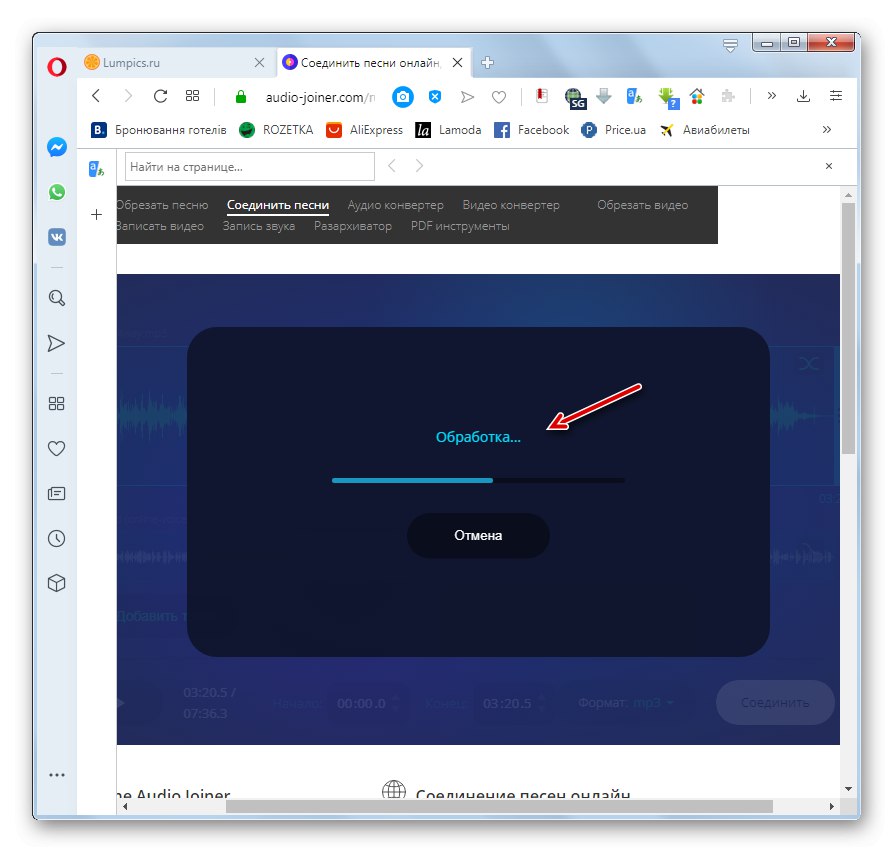894x853 pixels.
Task: Click the Обработка progress bar
Action: (x=478, y=481)
